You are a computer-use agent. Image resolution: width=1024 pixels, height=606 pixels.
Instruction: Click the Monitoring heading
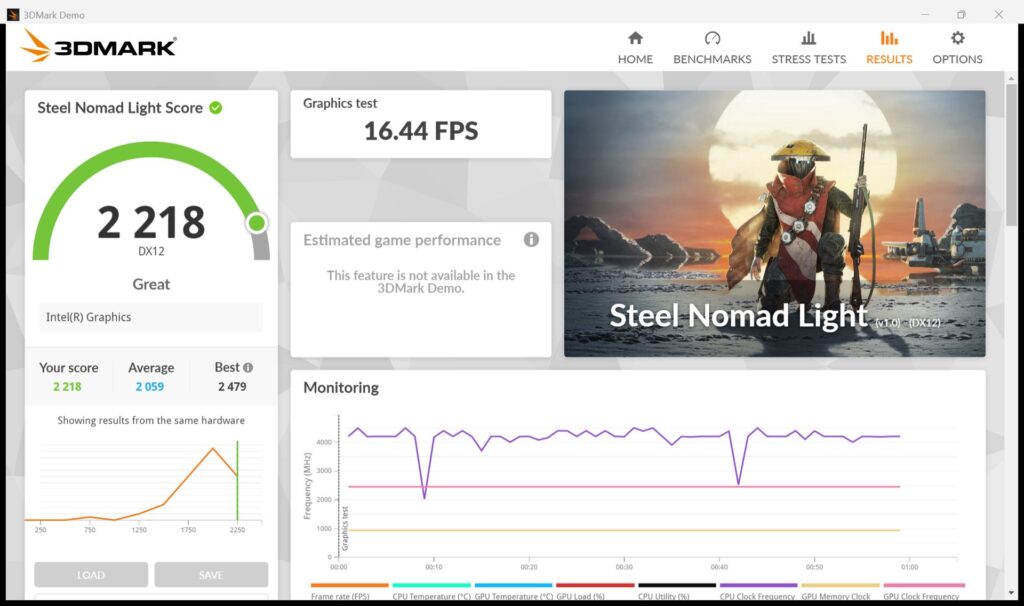click(341, 387)
